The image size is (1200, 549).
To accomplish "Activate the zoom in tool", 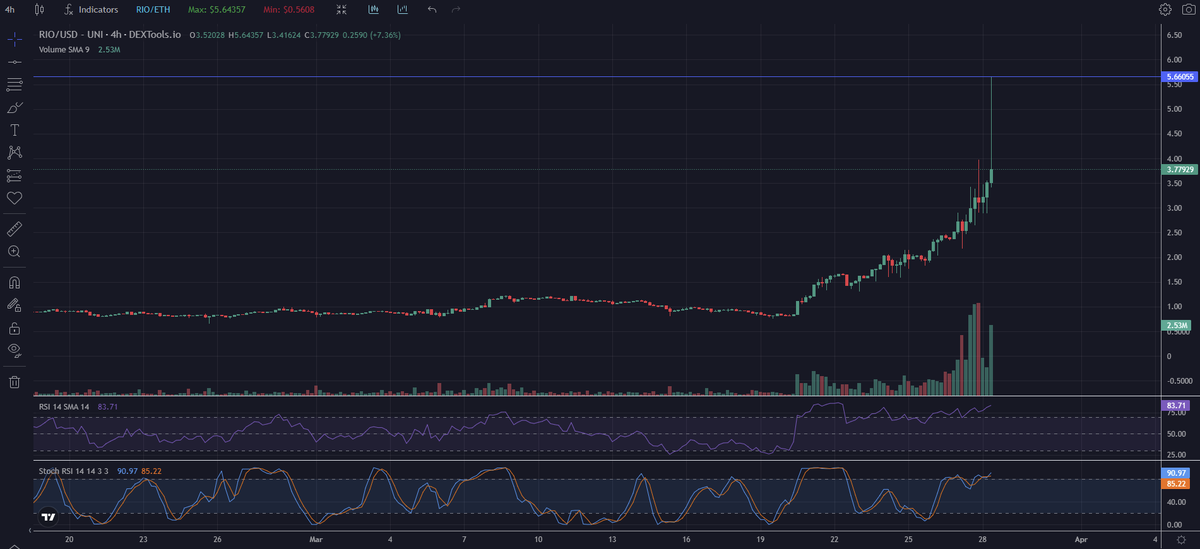I will pos(14,252).
